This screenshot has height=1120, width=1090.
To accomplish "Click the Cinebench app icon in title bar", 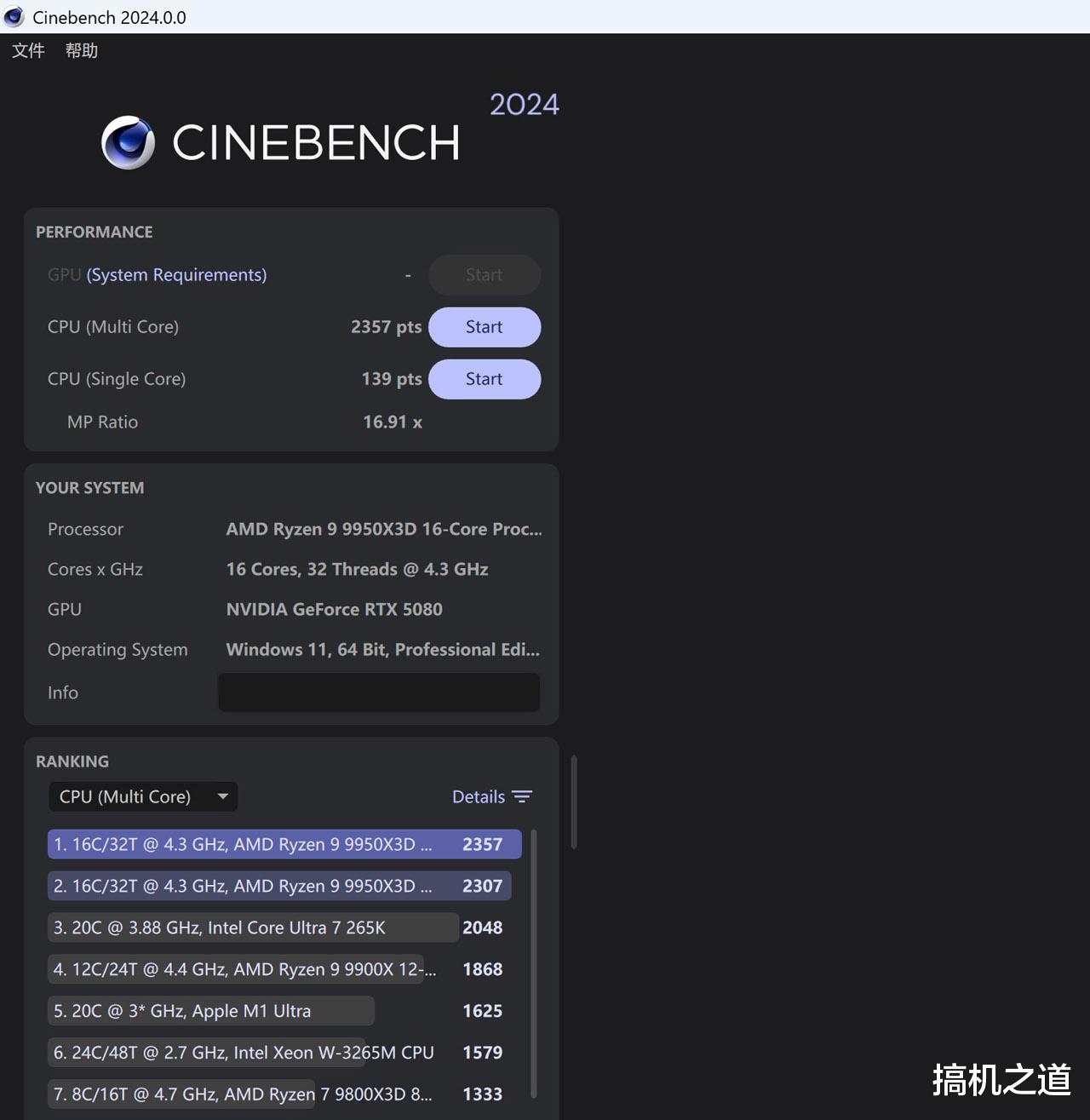I will [x=14, y=16].
